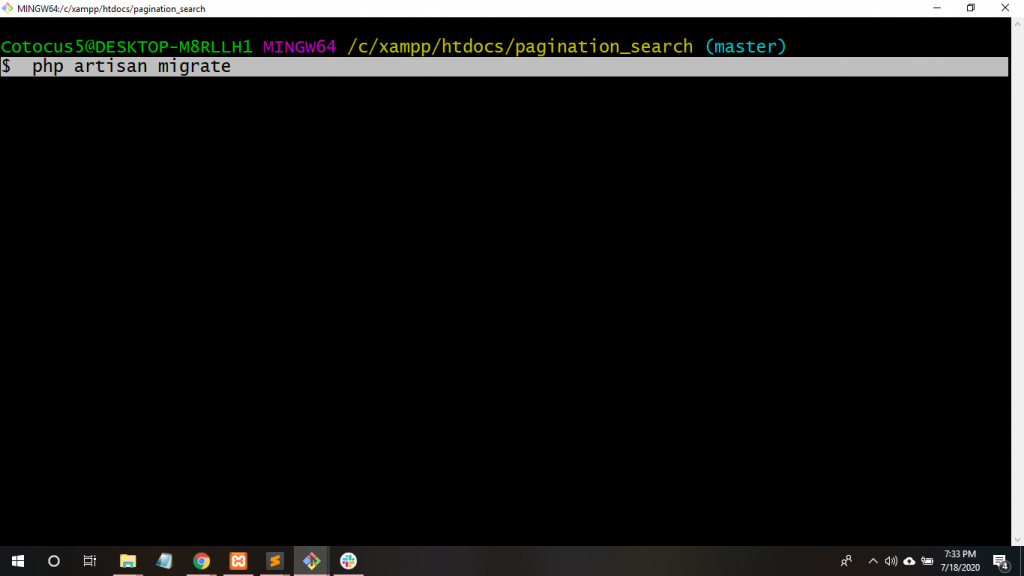Open the People icon in system tray

[x=847, y=561]
